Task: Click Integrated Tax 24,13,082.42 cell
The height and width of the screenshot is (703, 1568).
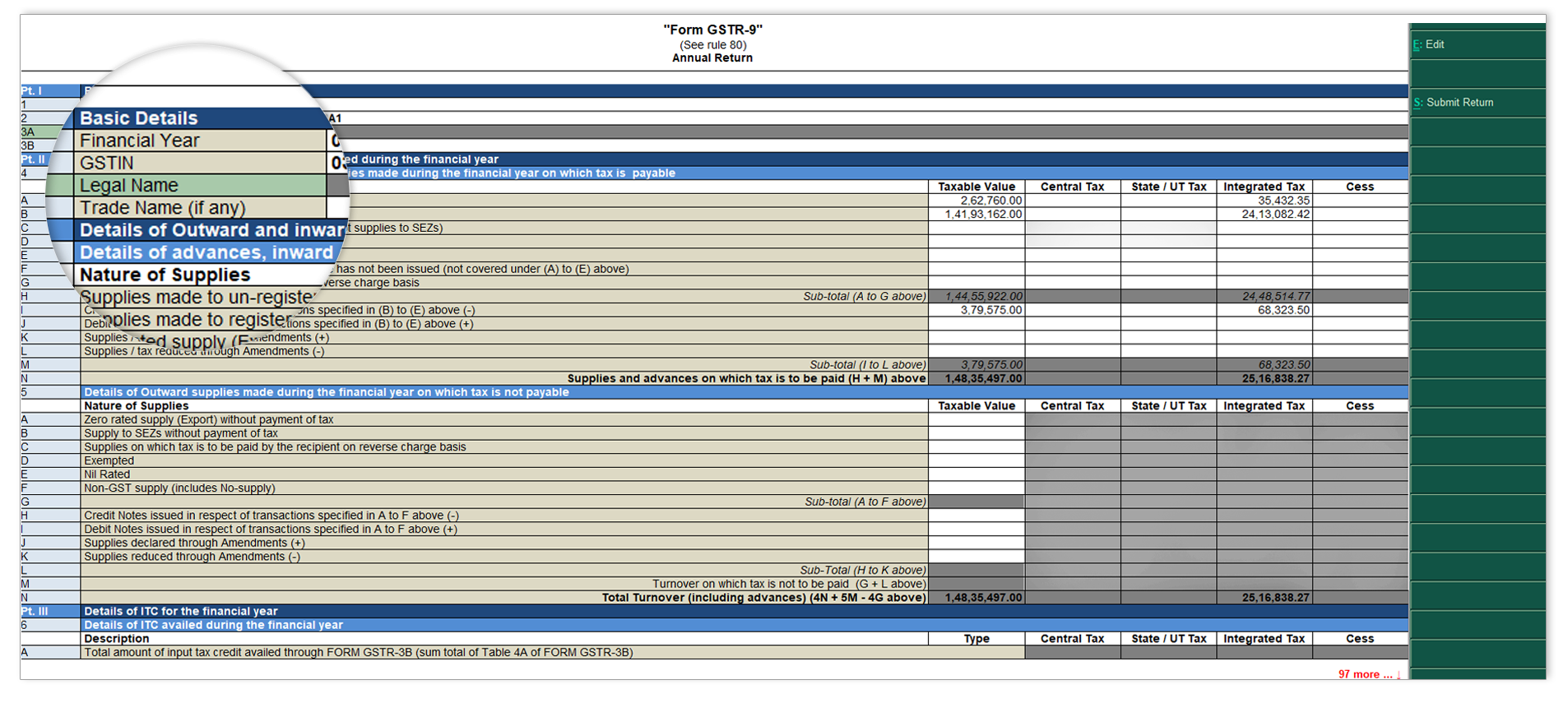Action: pos(1264,214)
